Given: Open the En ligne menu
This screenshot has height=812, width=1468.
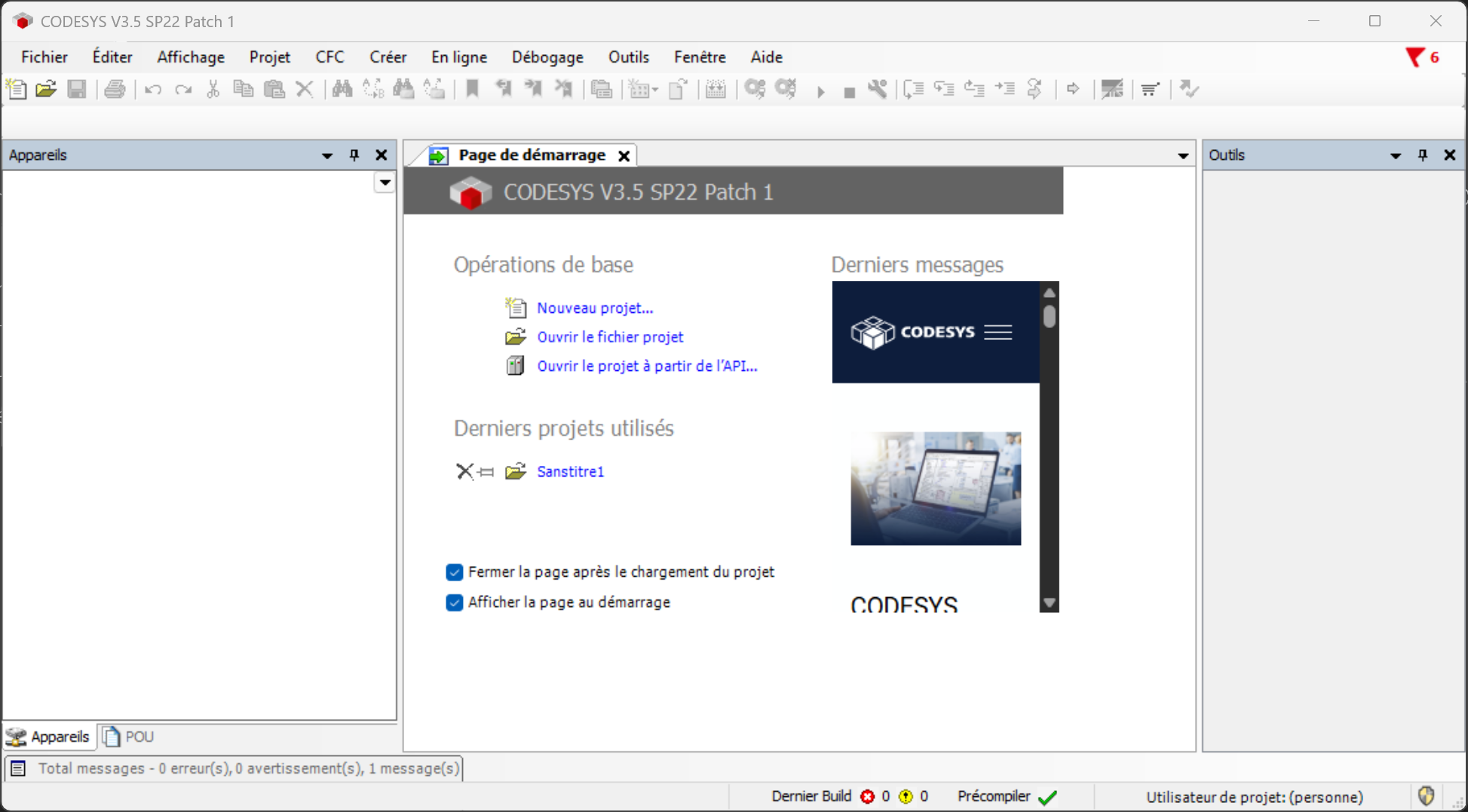Looking at the screenshot, I should click(458, 57).
